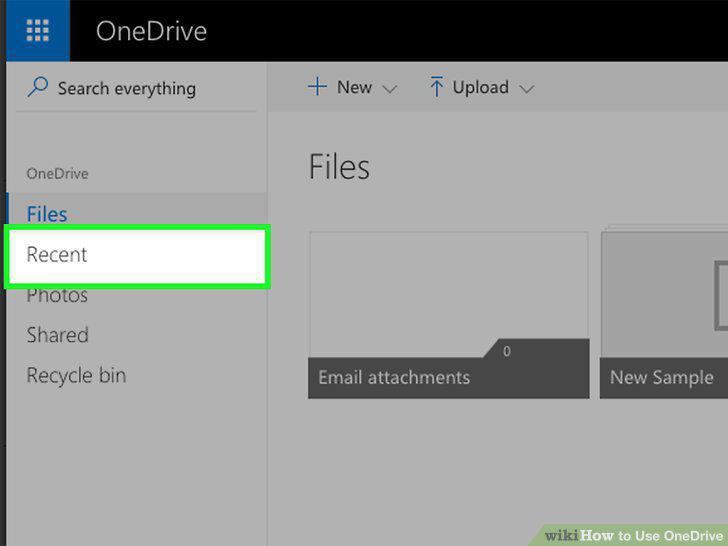Open the app launcher grid icon
728x546 pixels.
(x=38, y=31)
